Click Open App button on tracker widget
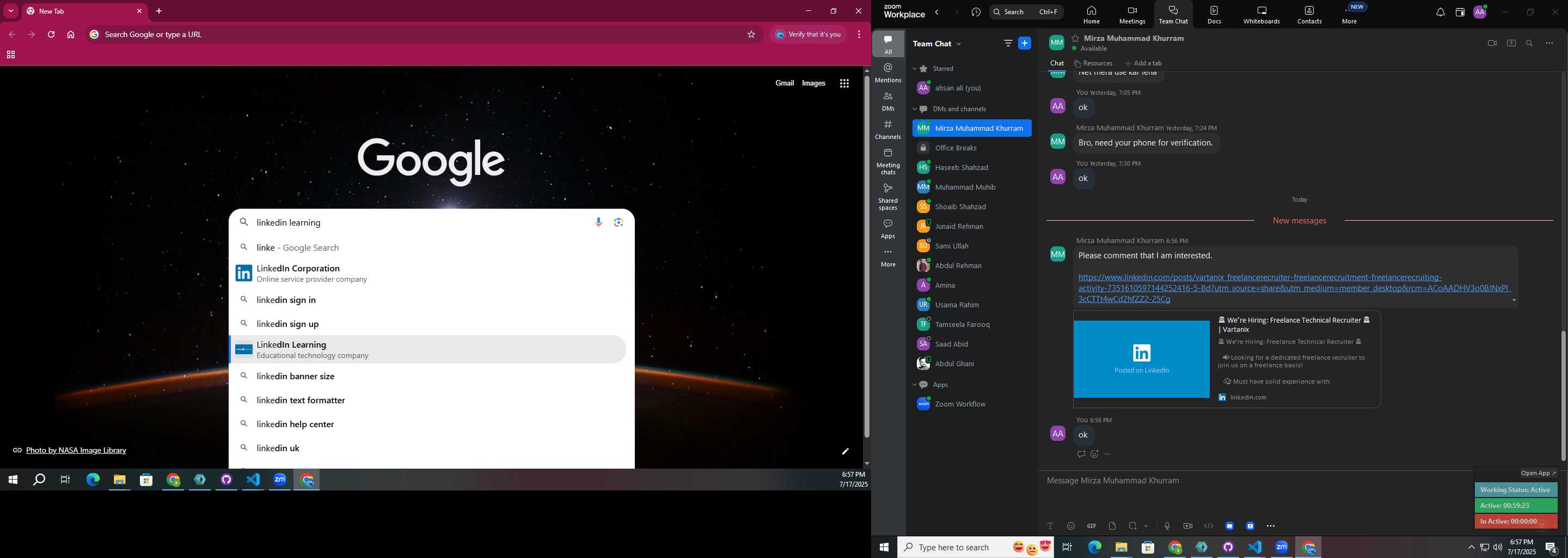The width and height of the screenshot is (1568, 558). click(x=1538, y=472)
